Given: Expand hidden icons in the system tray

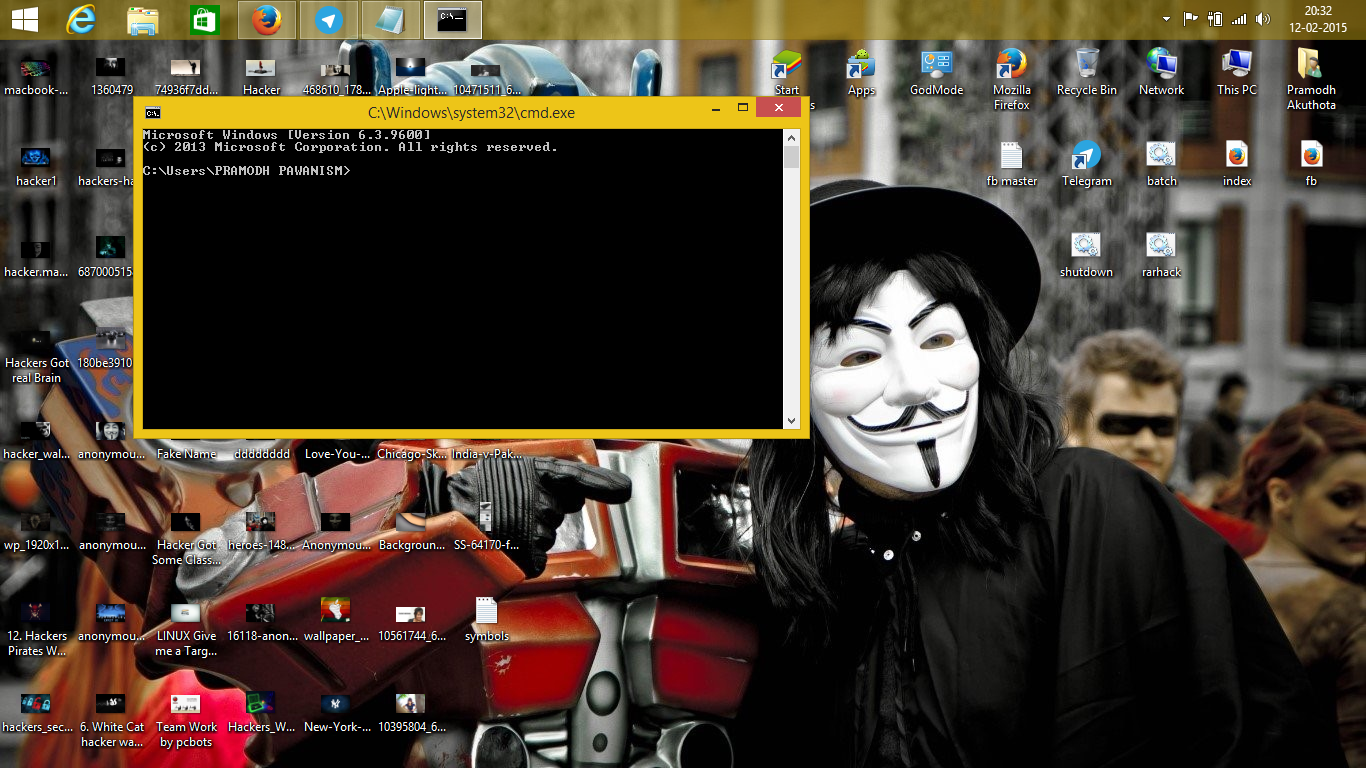Looking at the screenshot, I should coord(1167,17).
